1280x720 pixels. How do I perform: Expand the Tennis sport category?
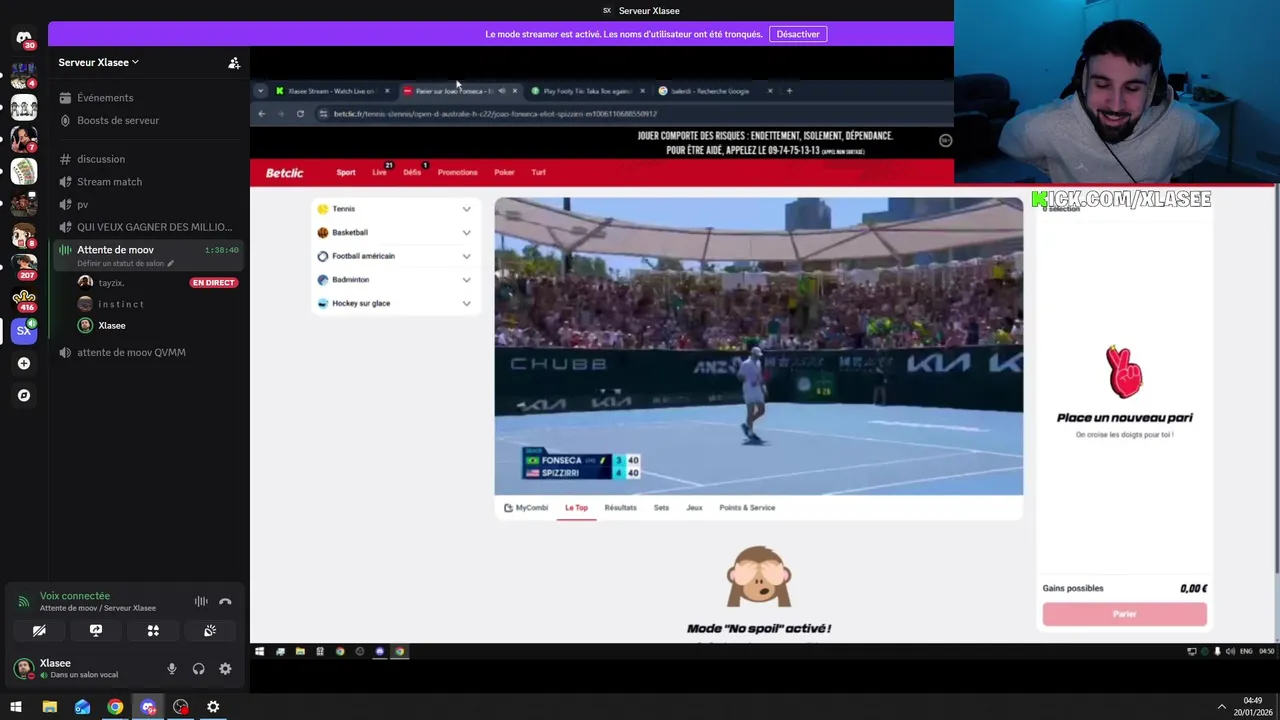pos(394,209)
